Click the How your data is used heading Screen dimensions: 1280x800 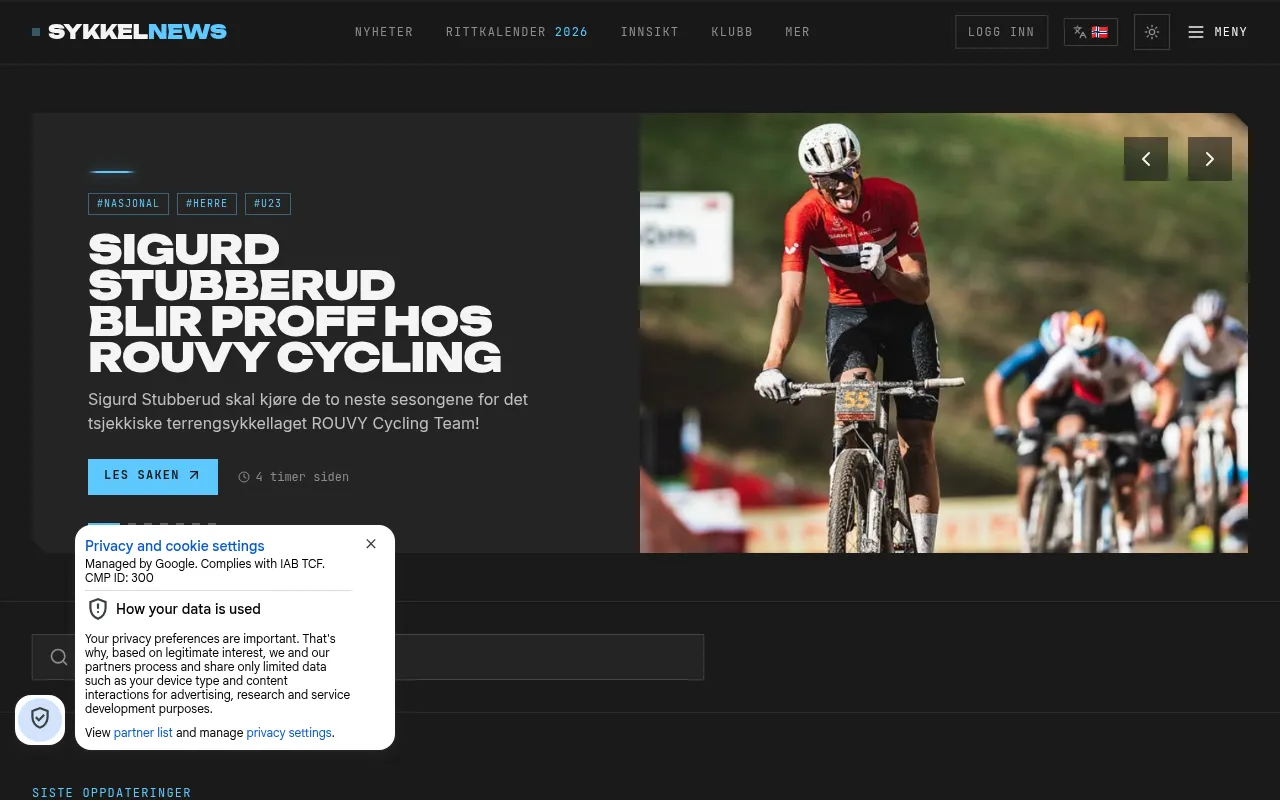[x=188, y=609]
